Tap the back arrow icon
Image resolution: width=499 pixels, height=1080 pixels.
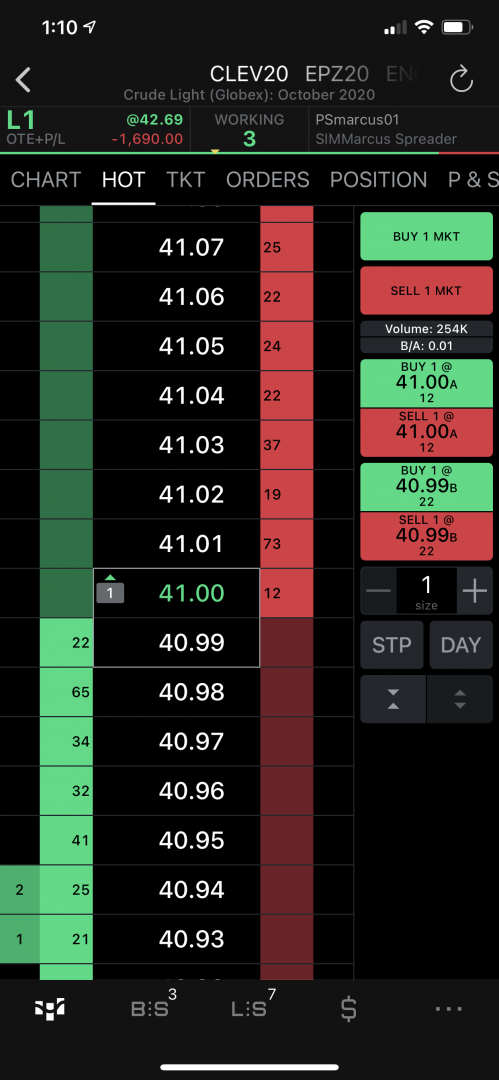coord(23,80)
